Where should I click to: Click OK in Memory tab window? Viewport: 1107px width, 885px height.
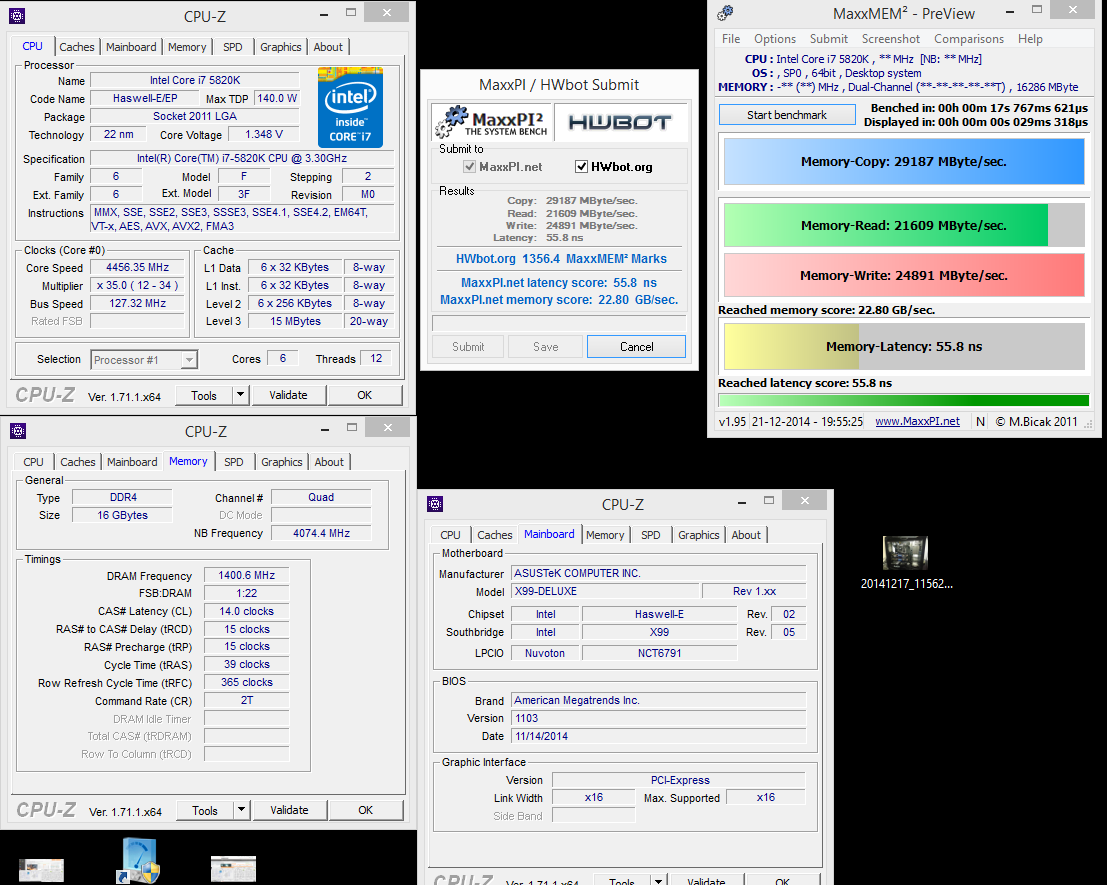[366, 810]
